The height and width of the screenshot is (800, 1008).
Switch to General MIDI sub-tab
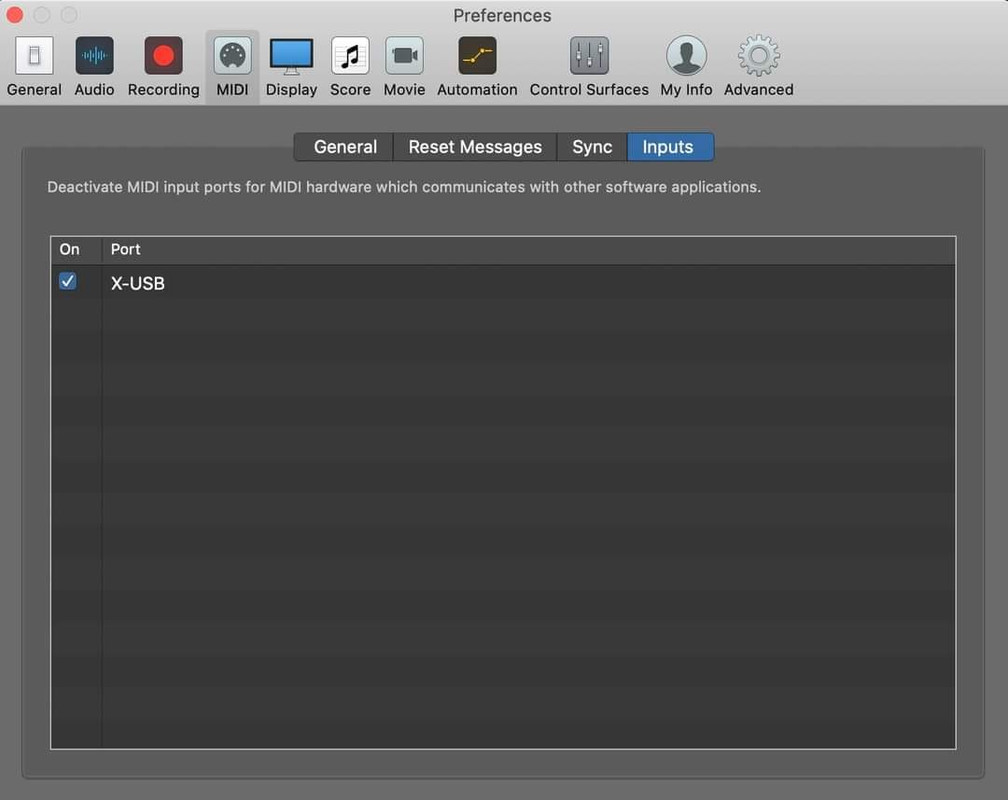[x=345, y=147]
